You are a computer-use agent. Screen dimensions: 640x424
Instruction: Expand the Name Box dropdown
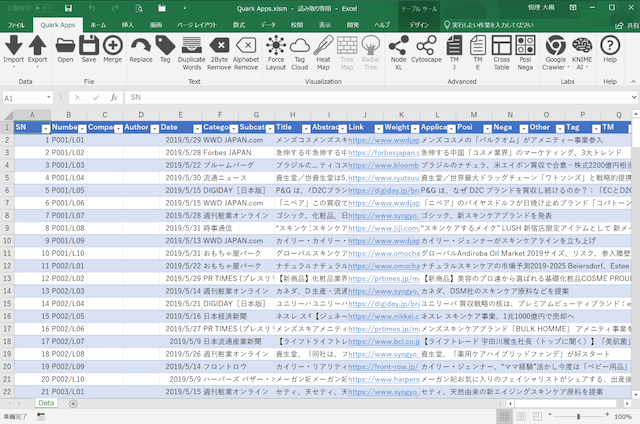point(49,97)
